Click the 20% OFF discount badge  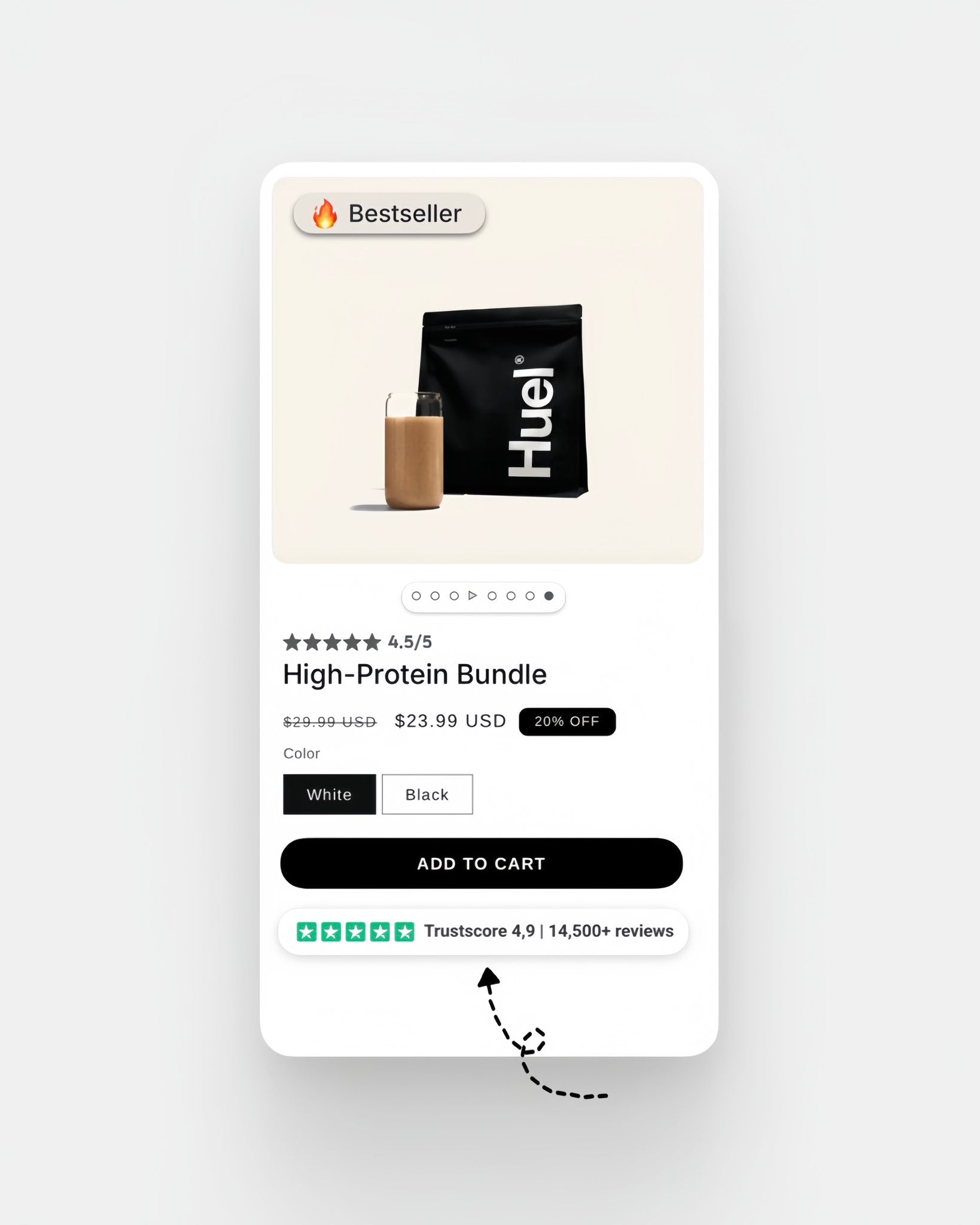click(x=567, y=721)
